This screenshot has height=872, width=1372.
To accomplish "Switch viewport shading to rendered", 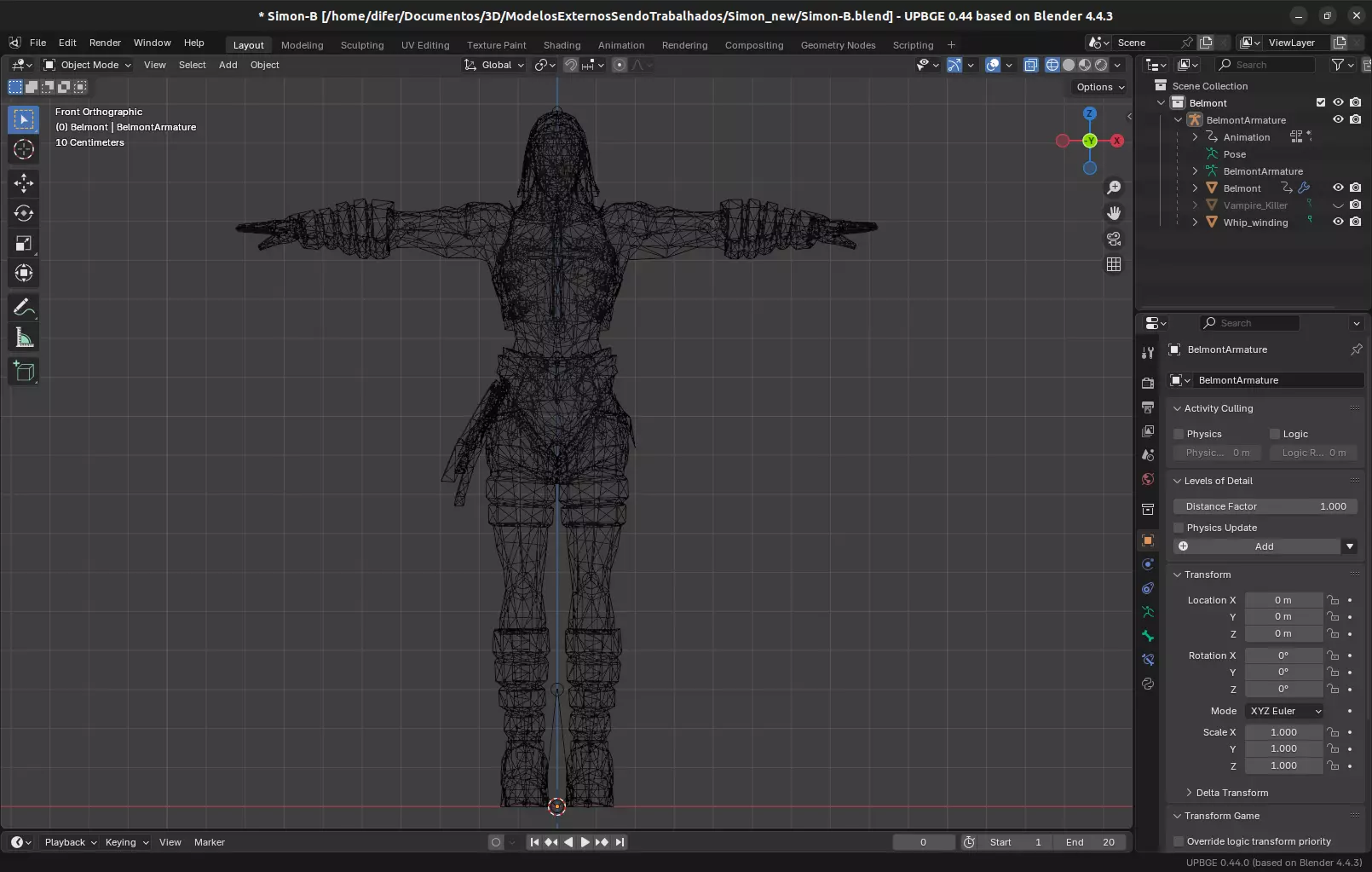I will pyautogui.click(x=1101, y=65).
